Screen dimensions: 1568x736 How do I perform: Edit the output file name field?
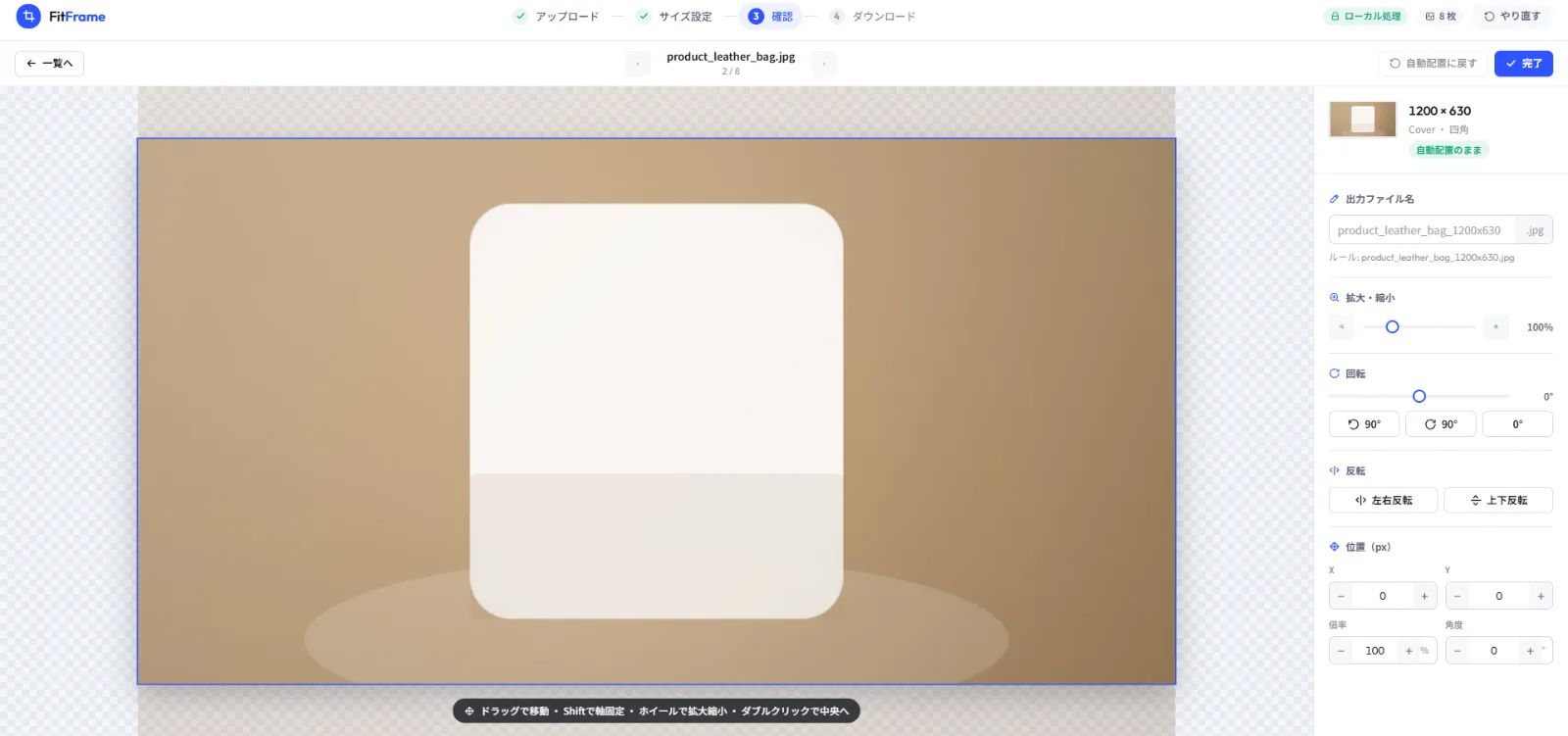coord(1422,230)
